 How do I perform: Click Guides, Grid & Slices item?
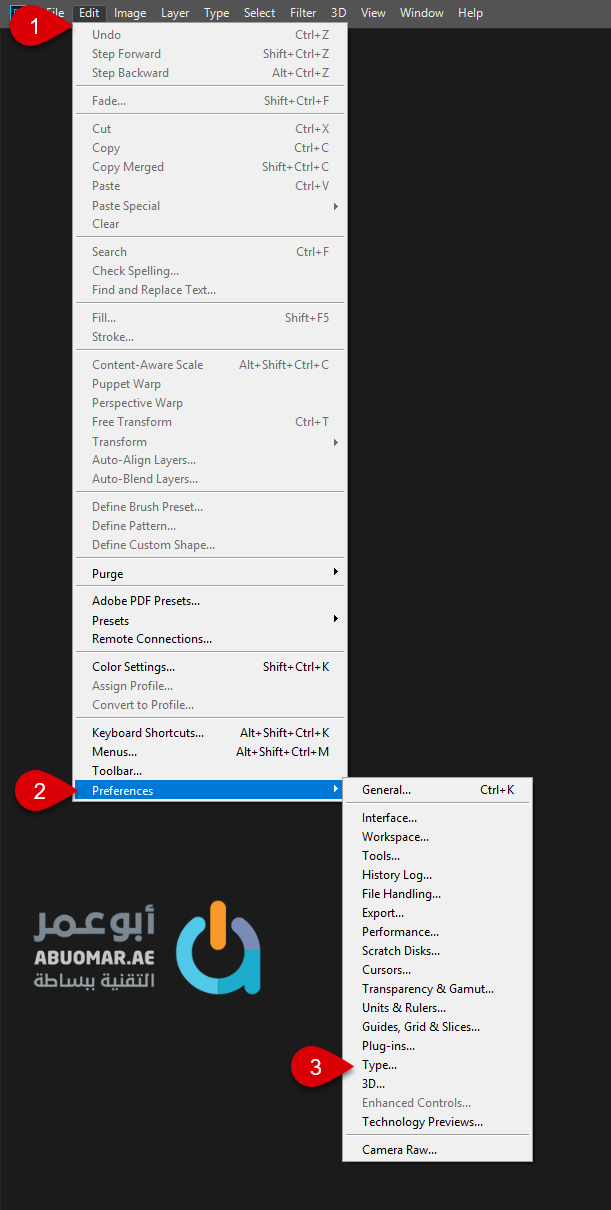coord(420,1027)
